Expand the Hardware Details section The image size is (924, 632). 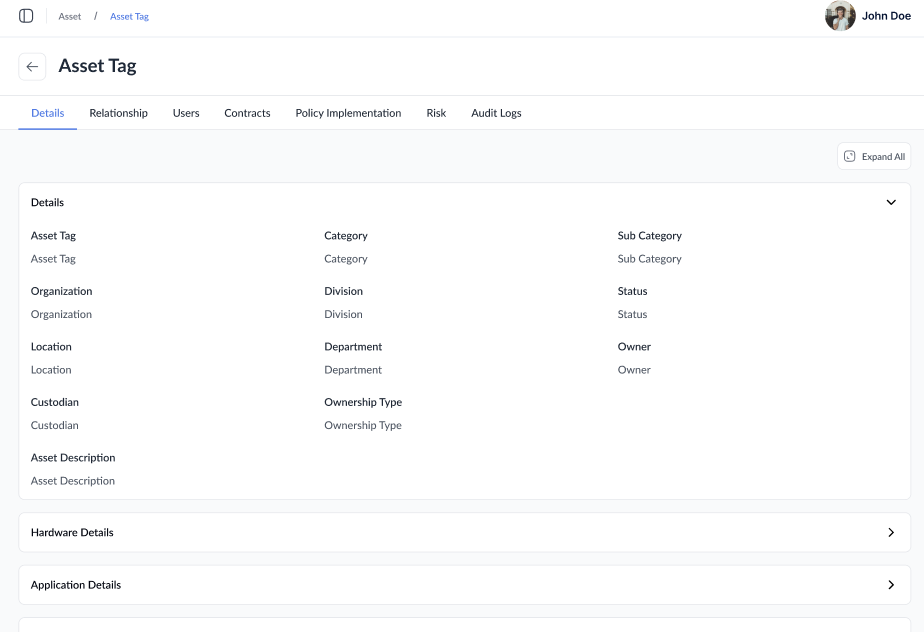[464, 532]
